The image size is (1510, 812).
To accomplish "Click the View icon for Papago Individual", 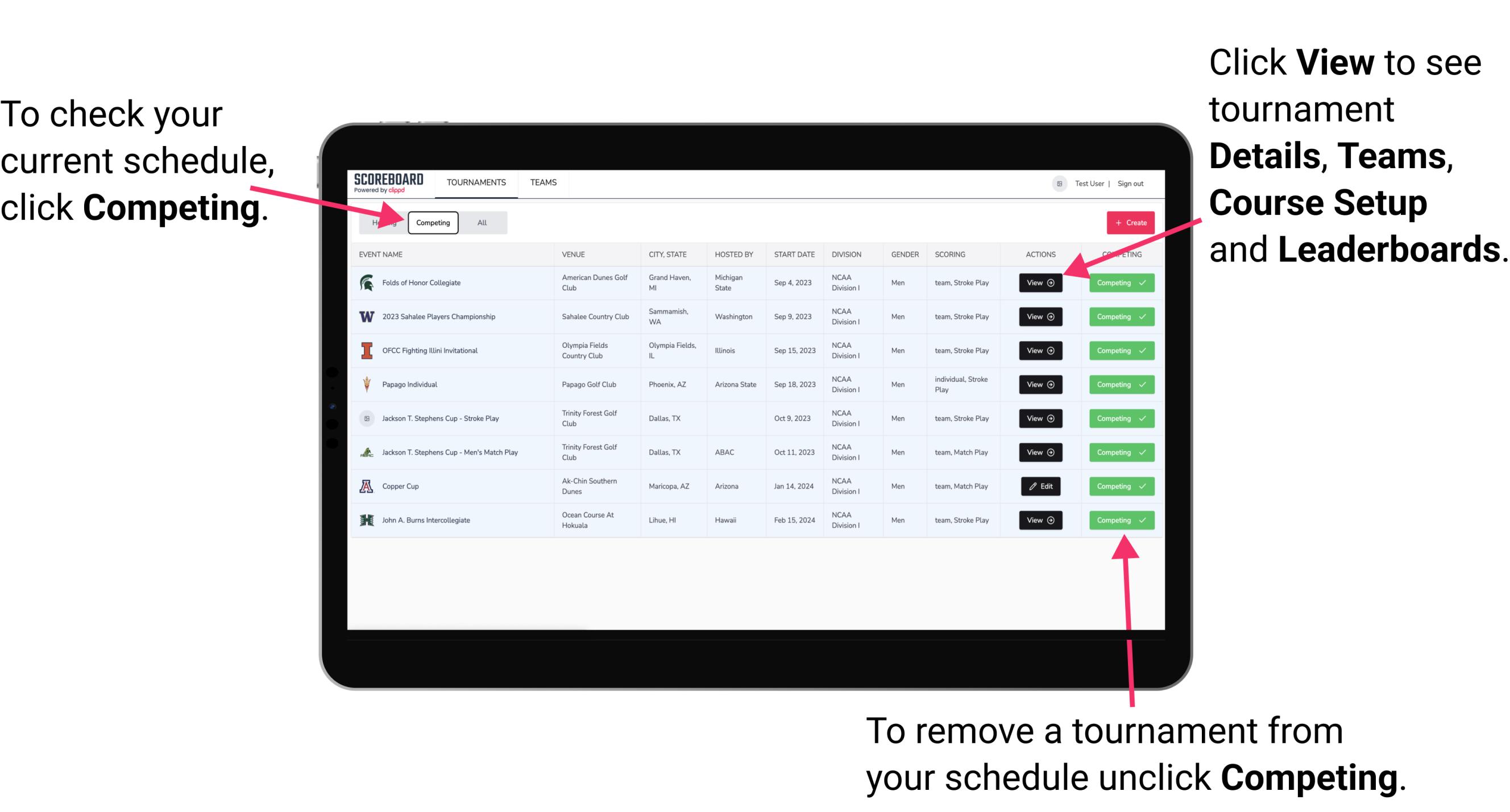I will 1040,384.
